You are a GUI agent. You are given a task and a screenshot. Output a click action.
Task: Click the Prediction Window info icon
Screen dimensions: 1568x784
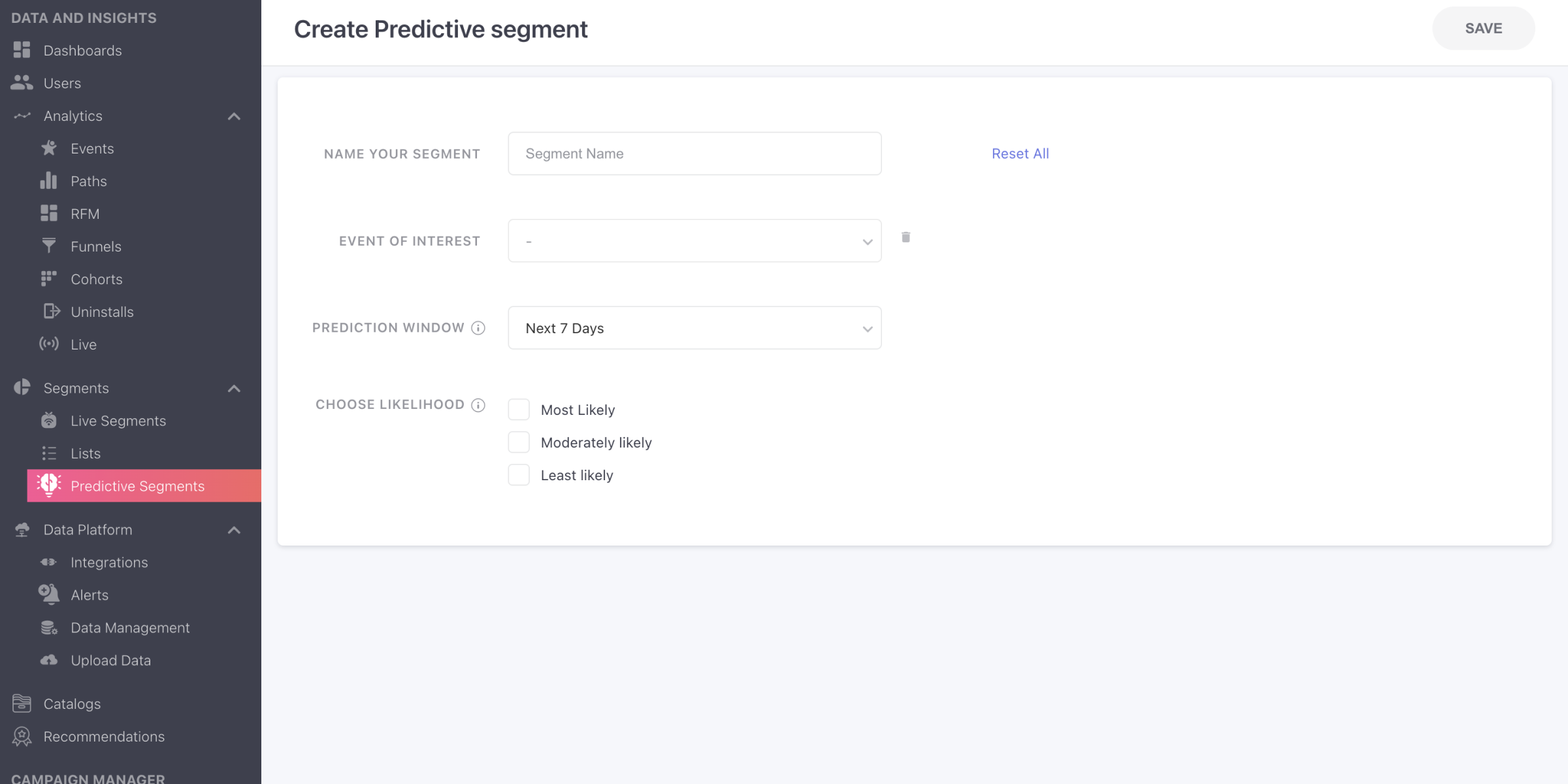[x=478, y=328]
